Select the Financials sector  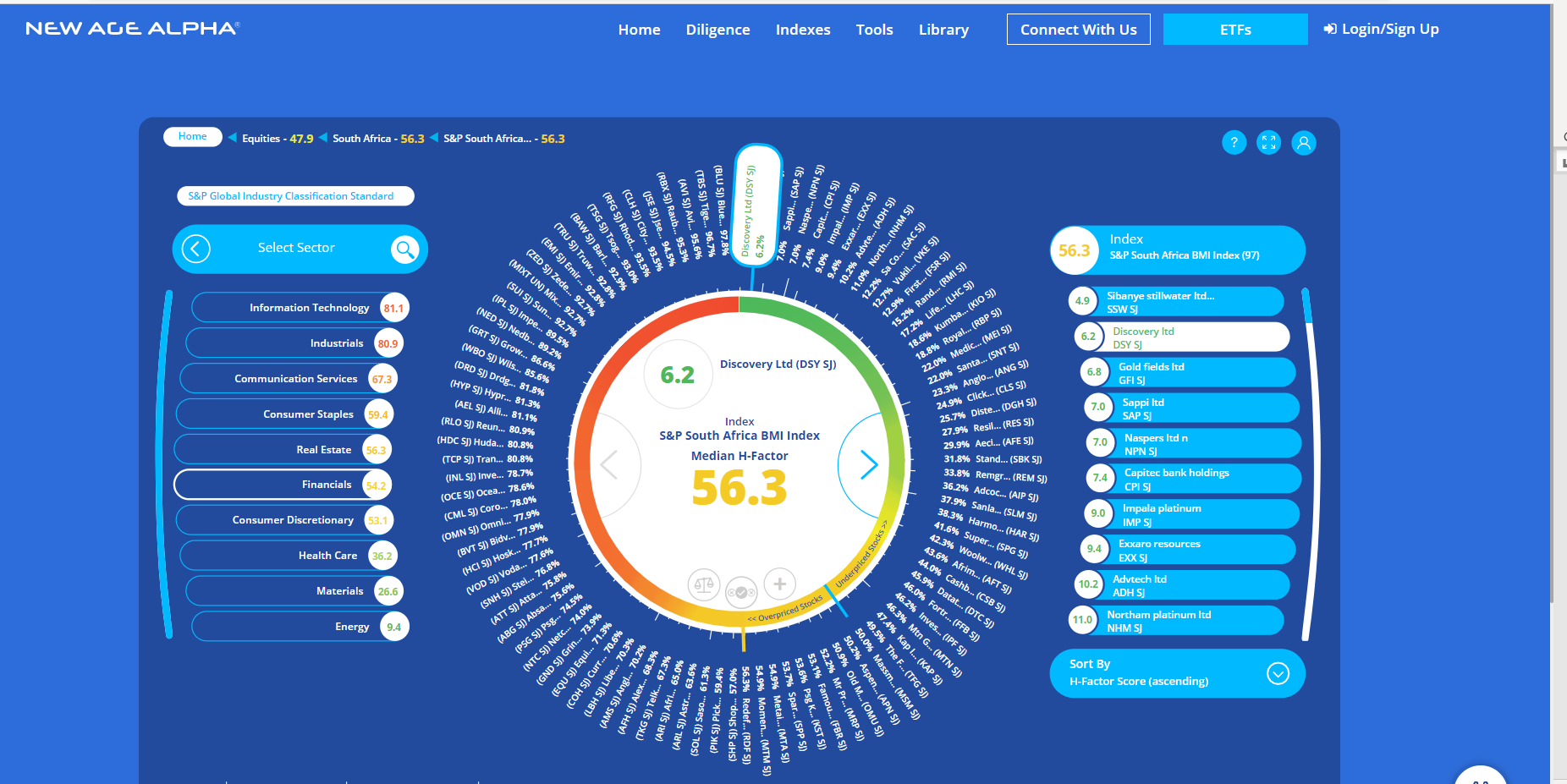pos(283,485)
